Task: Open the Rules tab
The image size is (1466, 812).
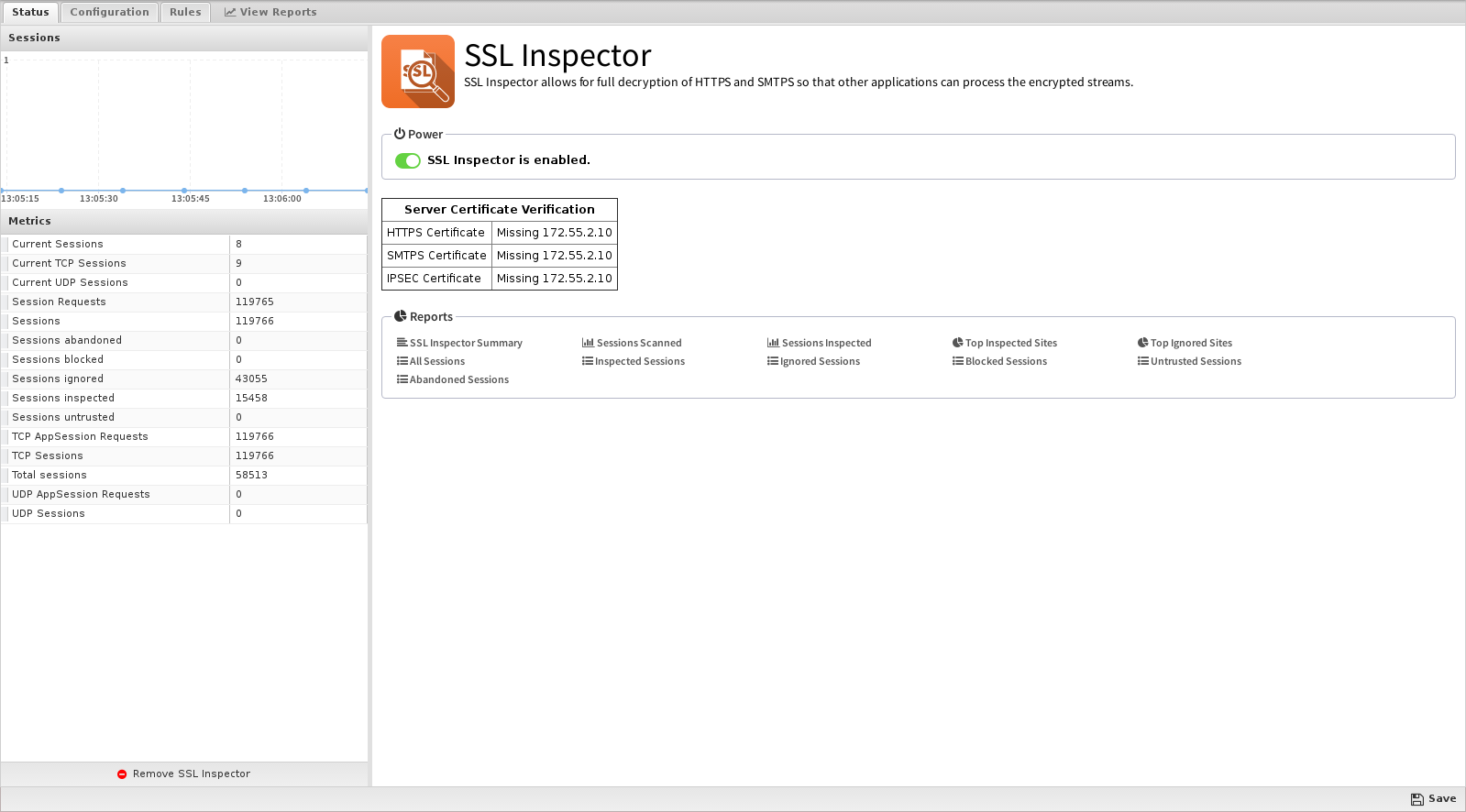Action: pyautogui.click(x=185, y=12)
